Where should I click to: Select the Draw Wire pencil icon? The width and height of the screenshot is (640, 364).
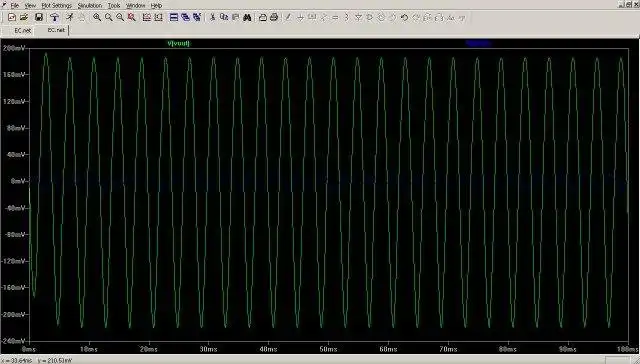click(289, 17)
